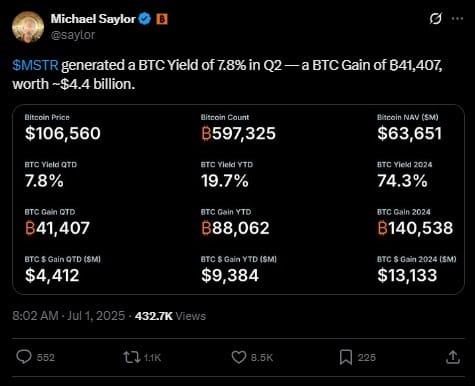Reply using the comment bubble icon
The width and height of the screenshot is (475, 386).
24,357
